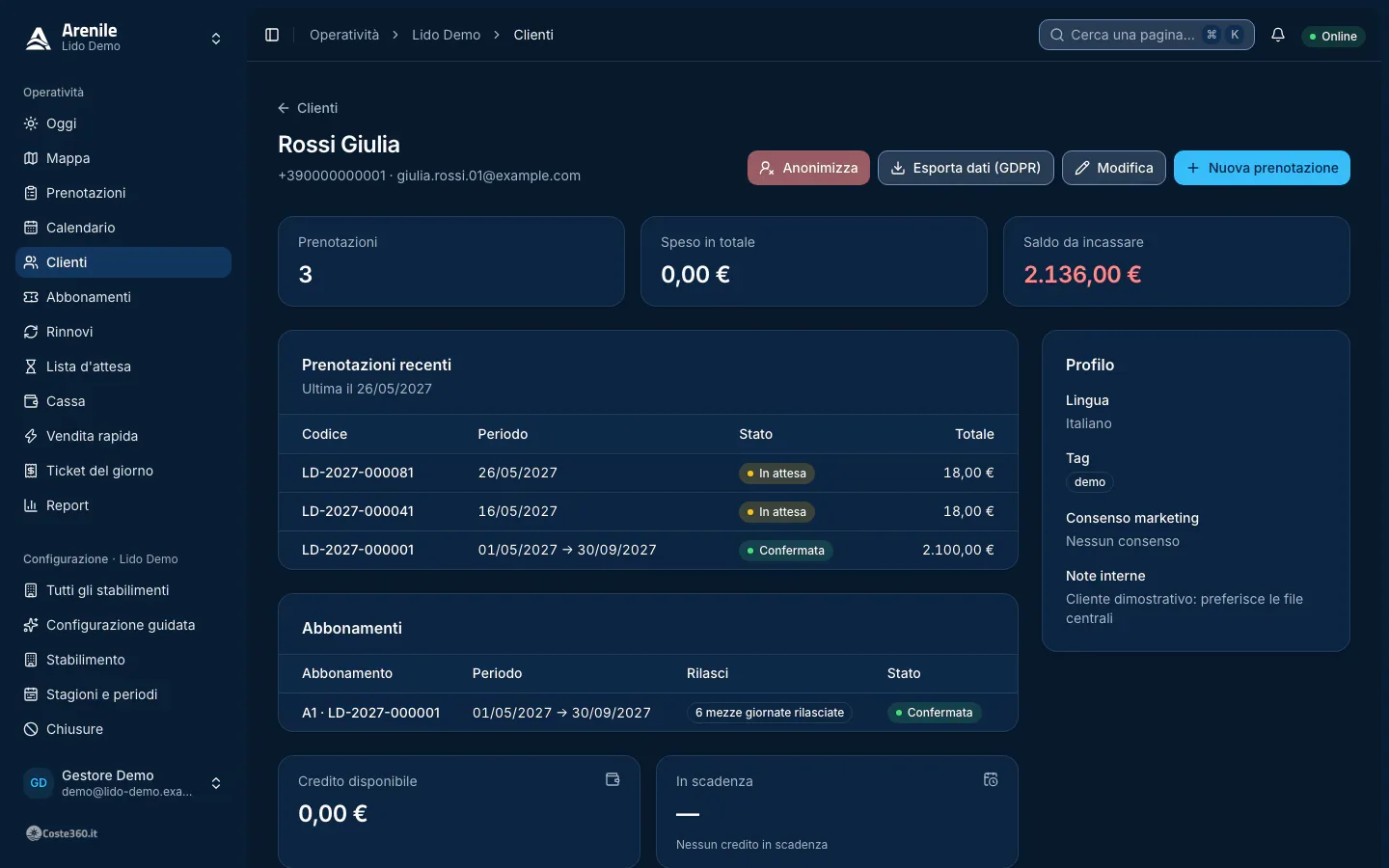Open notifications bell
This screenshot has width=1389, height=868.
tap(1278, 35)
